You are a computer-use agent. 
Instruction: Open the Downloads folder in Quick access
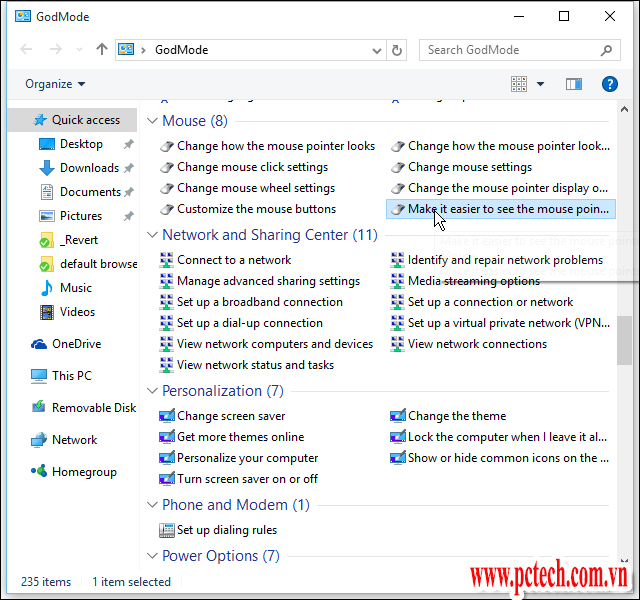coord(89,168)
